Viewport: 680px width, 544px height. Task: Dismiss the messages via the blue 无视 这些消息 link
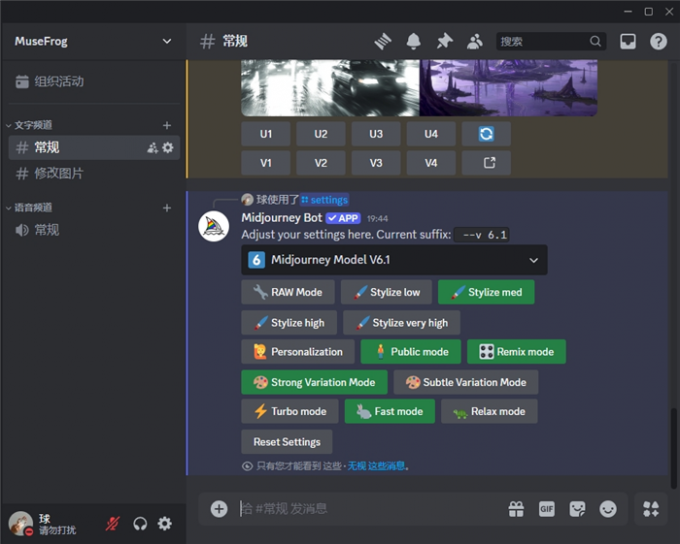[x=376, y=466]
